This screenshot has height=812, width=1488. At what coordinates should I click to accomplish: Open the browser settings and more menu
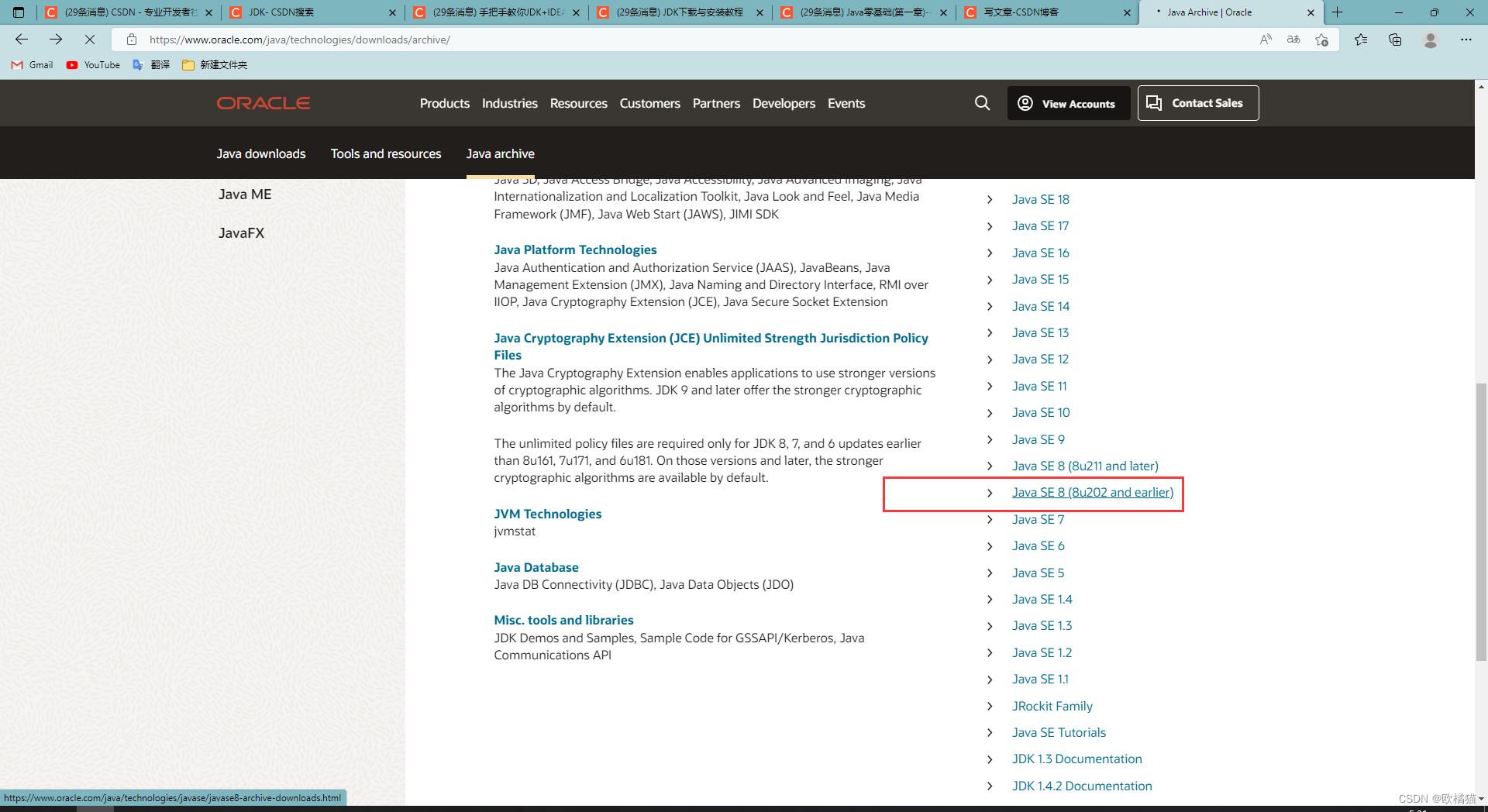pyautogui.click(x=1466, y=40)
